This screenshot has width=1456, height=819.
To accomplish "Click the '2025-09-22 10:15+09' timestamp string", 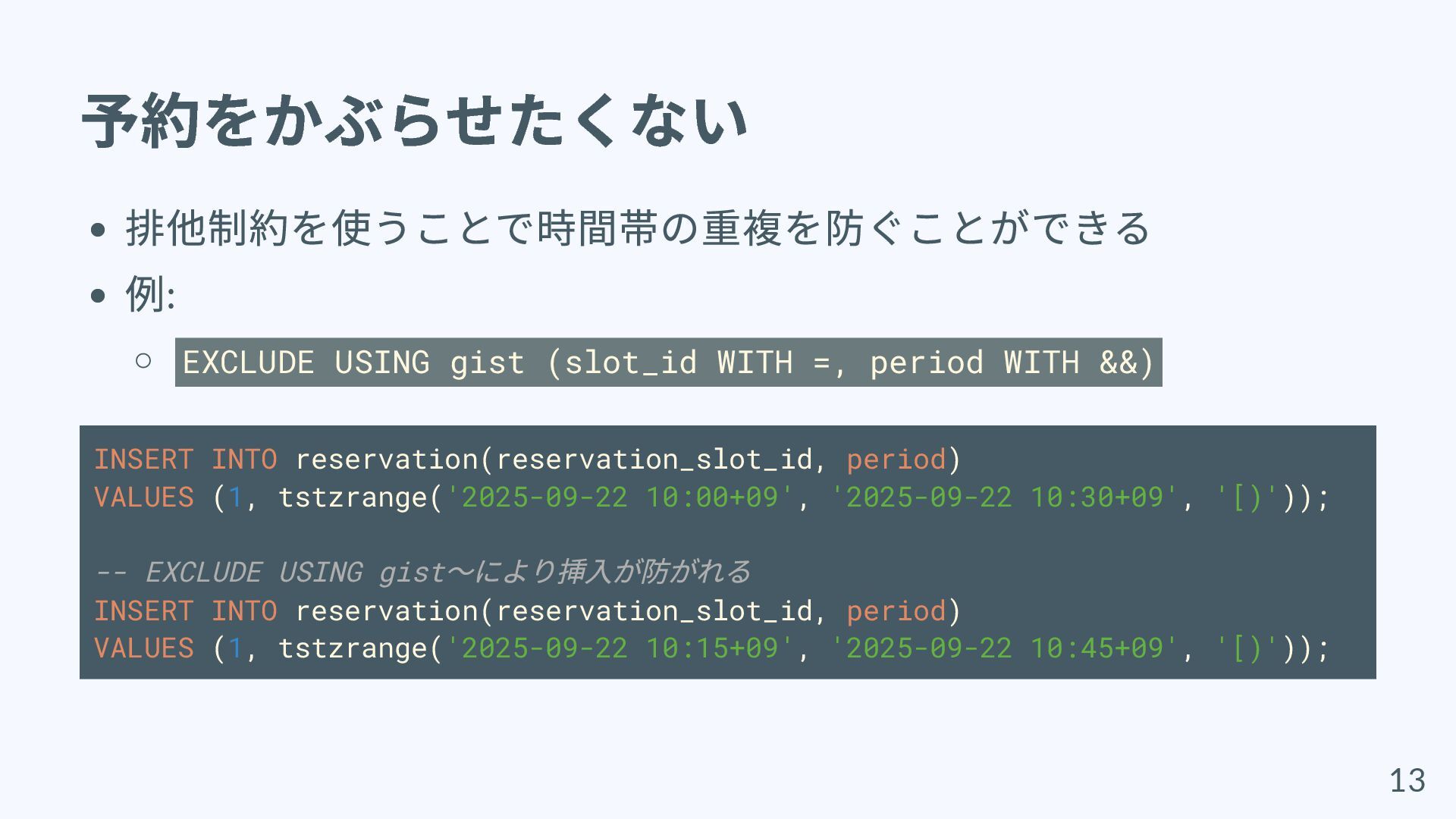I will [620, 648].
